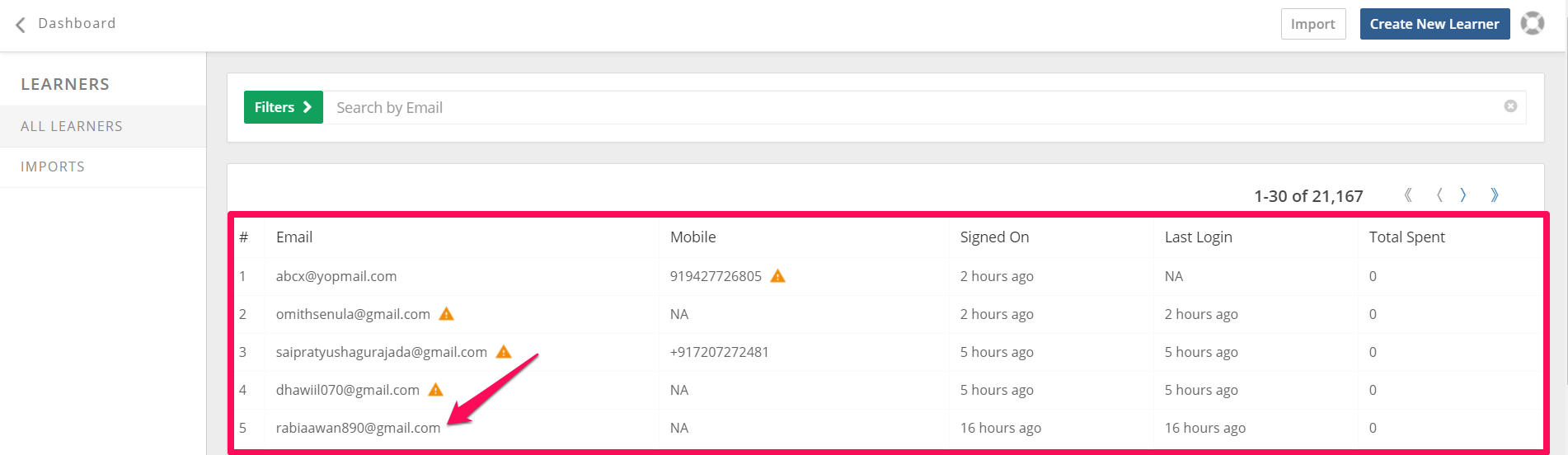1568x455 pixels.
Task: Expand the Filters panel
Action: (284, 107)
